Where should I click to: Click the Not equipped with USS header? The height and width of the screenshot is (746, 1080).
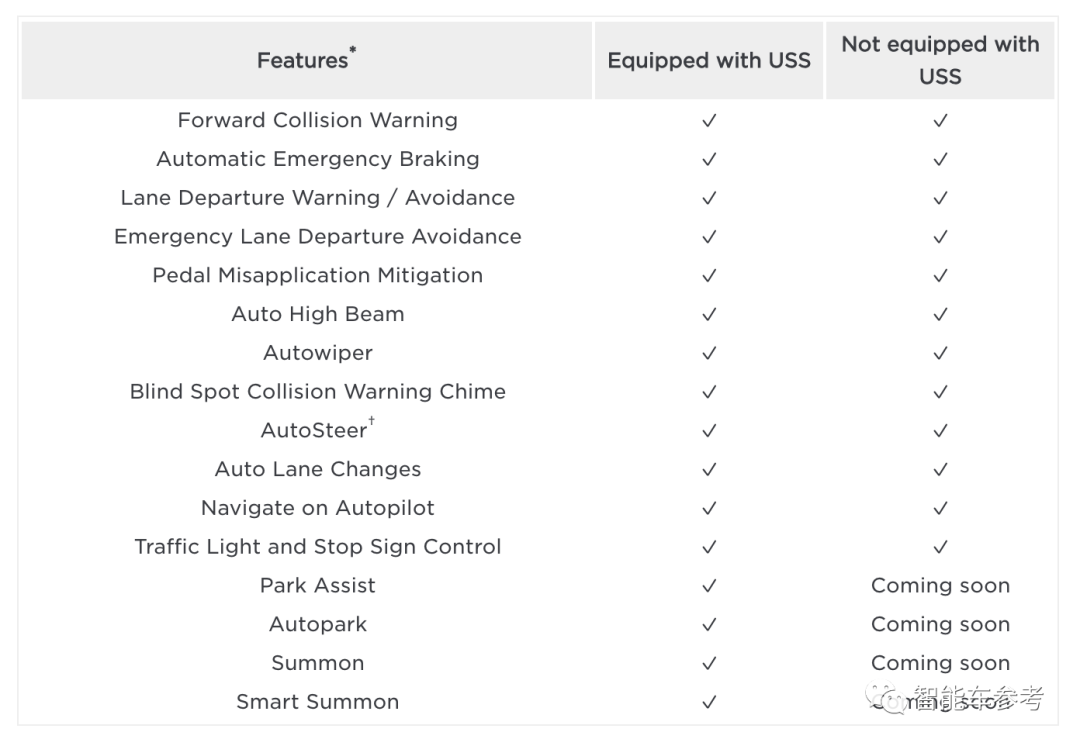click(x=940, y=60)
